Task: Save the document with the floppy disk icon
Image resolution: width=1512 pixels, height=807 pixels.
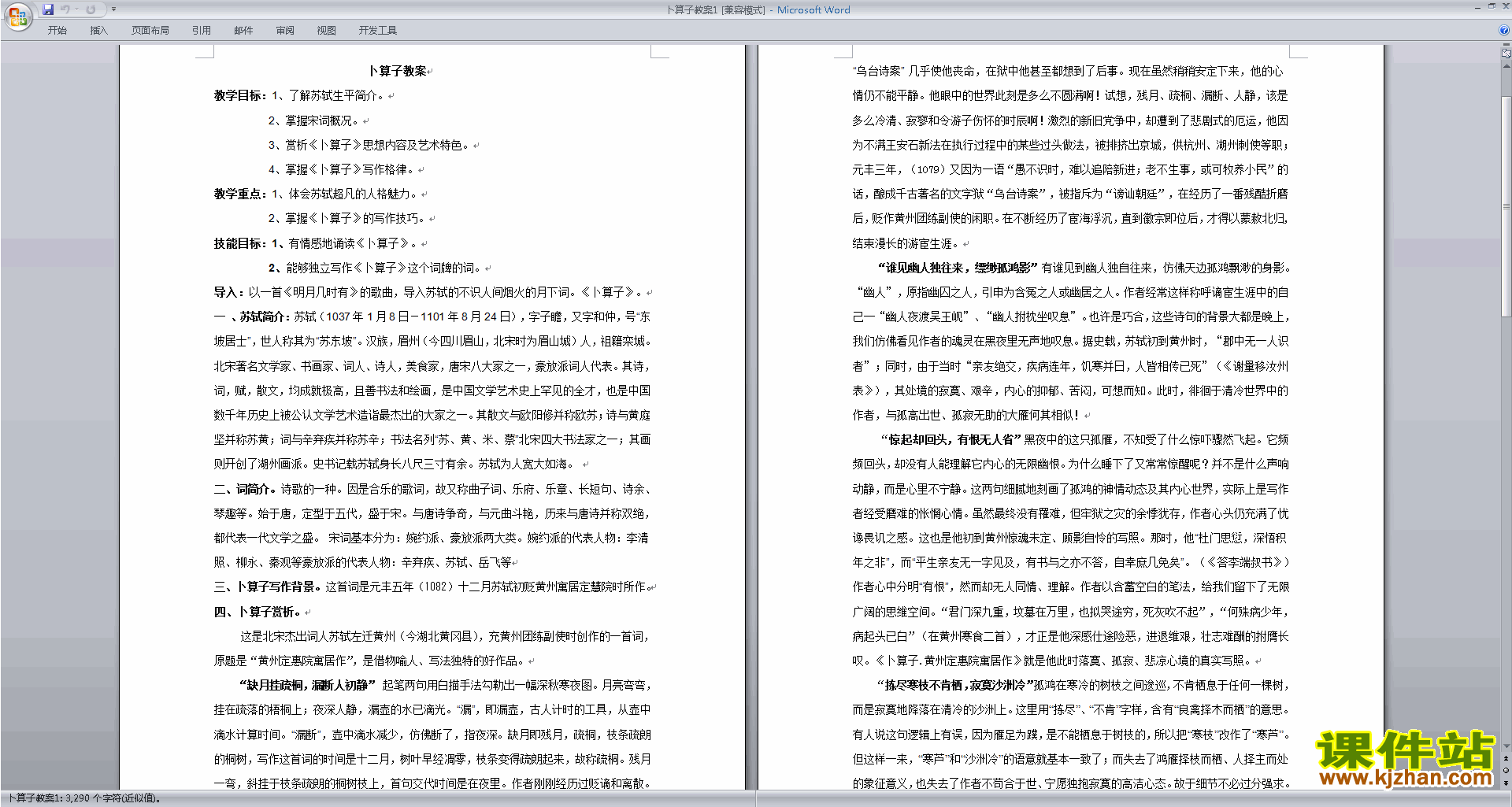Action: [48, 9]
